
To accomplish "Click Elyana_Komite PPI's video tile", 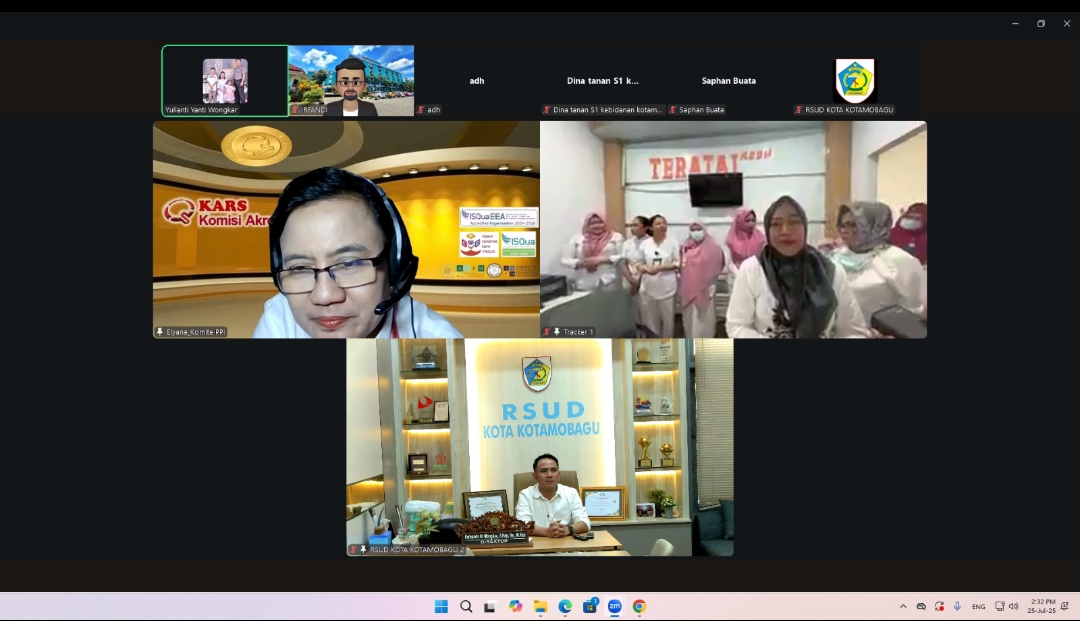I will [x=346, y=229].
